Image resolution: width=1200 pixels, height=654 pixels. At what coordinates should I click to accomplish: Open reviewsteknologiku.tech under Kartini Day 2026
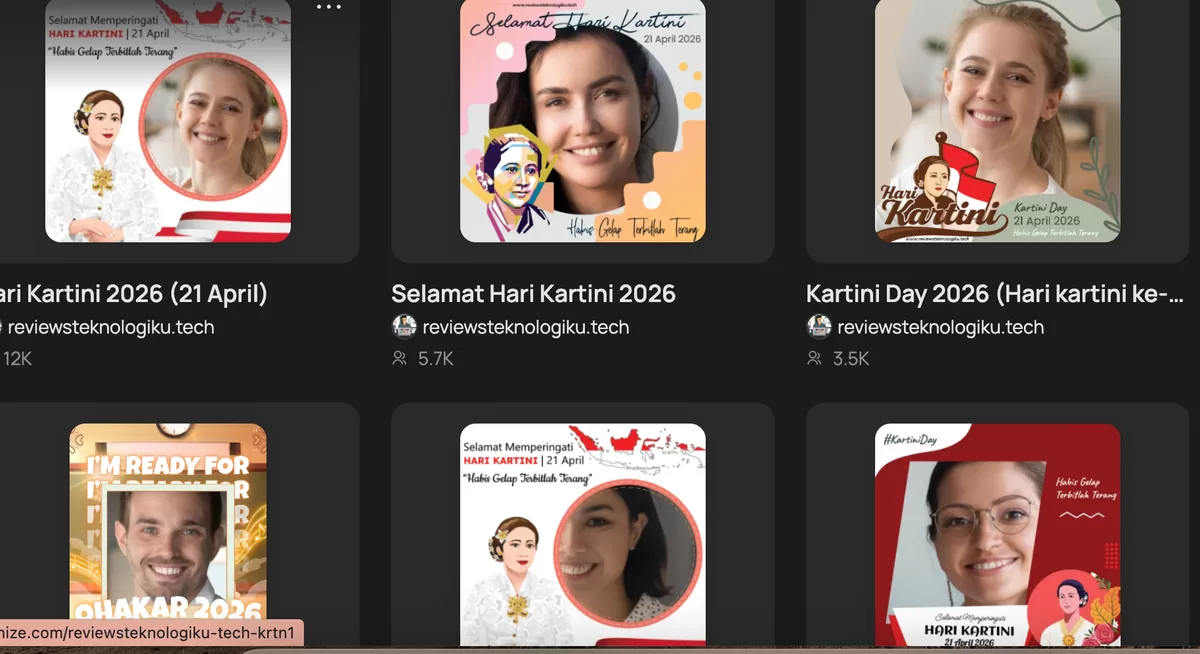[941, 327]
